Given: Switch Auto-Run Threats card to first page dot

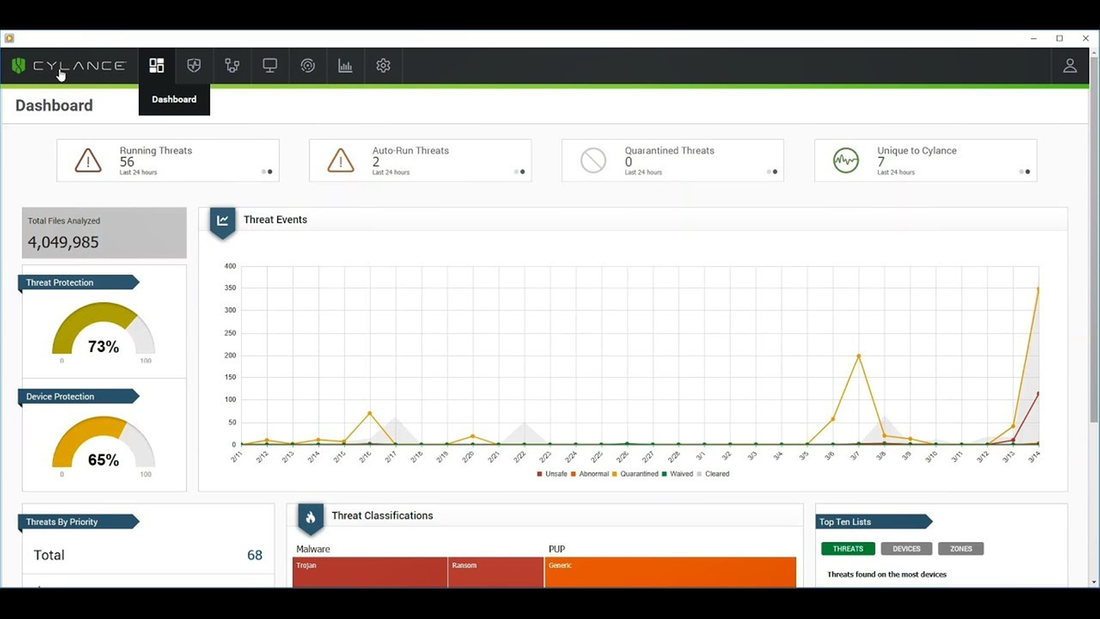Looking at the screenshot, I should tap(516, 172).
